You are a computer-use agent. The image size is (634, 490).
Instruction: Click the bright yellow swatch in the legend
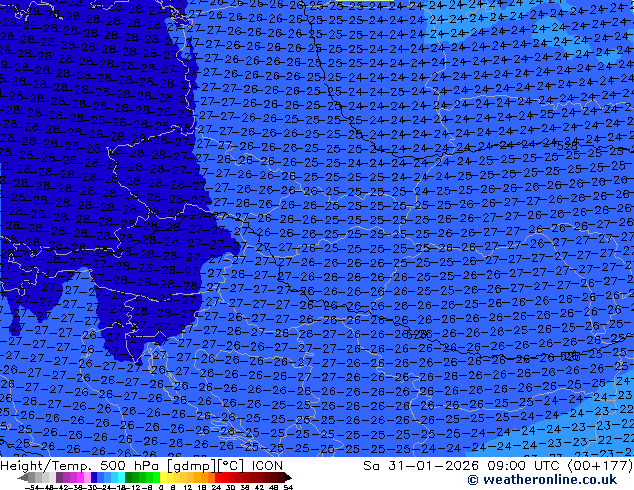(x=163, y=477)
